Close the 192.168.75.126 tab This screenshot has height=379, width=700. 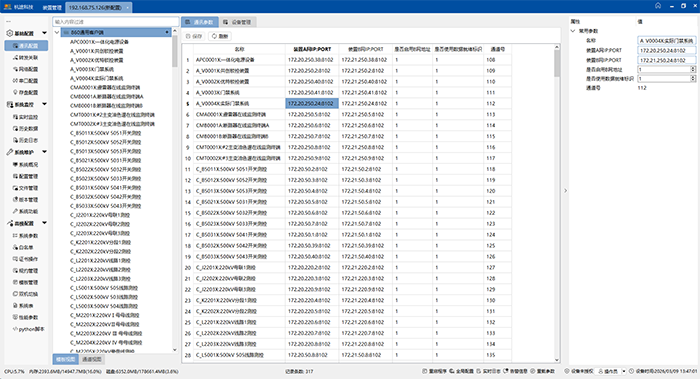(x=128, y=8)
